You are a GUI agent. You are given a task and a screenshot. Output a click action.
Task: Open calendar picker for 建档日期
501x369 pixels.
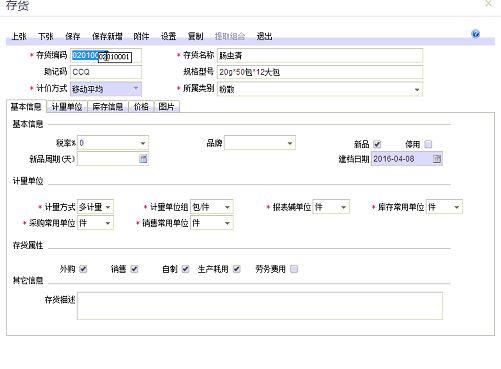pos(437,159)
